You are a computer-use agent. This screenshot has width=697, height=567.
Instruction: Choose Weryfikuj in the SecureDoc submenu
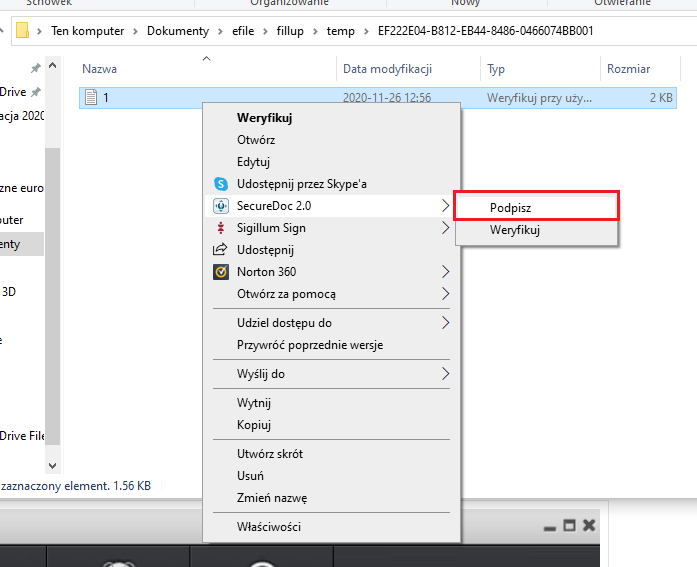pos(537,230)
